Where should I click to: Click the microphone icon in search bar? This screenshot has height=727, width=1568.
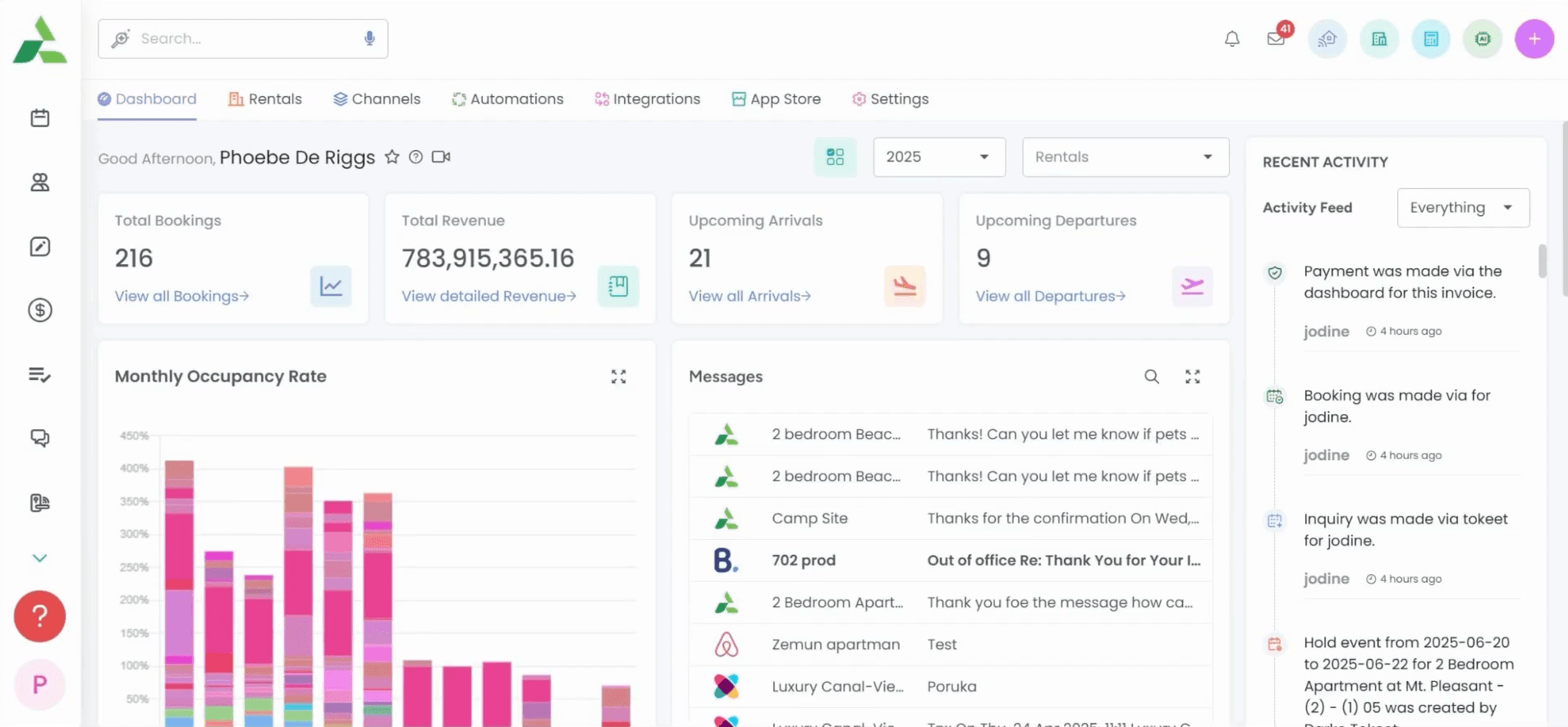click(x=369, y=39)
